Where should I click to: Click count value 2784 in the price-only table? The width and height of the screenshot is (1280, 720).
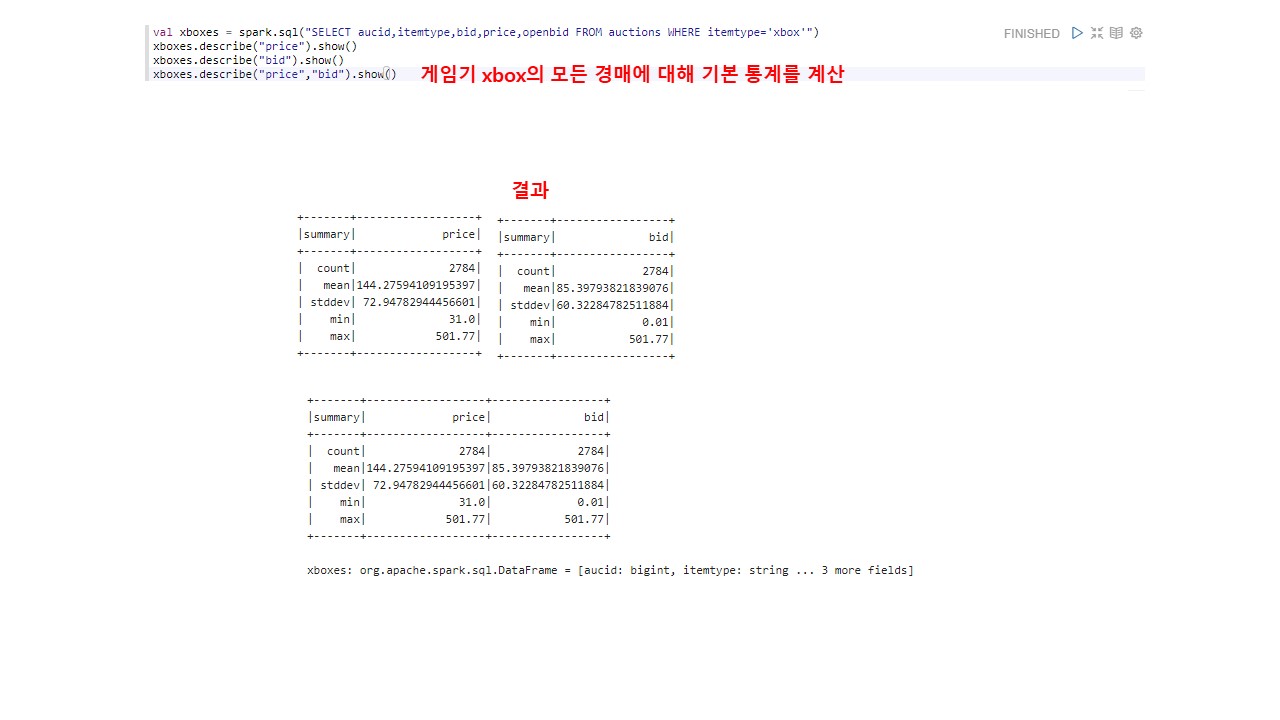[x=463, y=268]
